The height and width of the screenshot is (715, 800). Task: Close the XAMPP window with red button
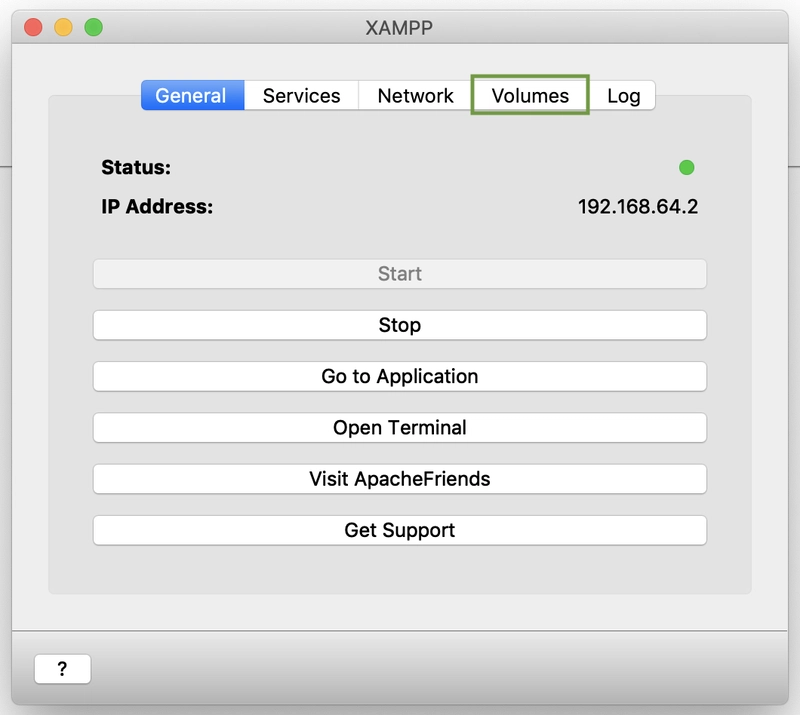[33, 27]
